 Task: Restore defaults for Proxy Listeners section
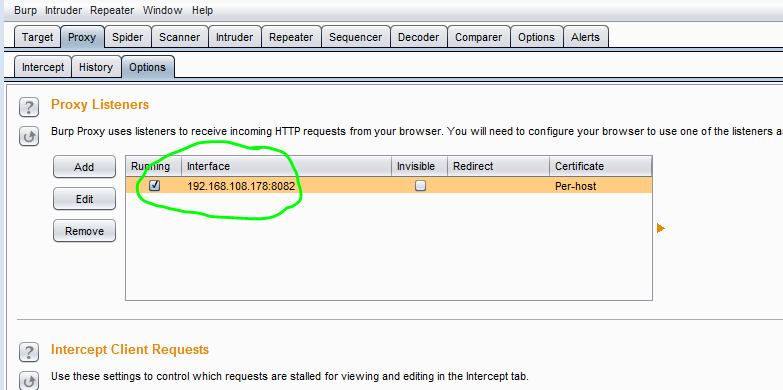29,136
